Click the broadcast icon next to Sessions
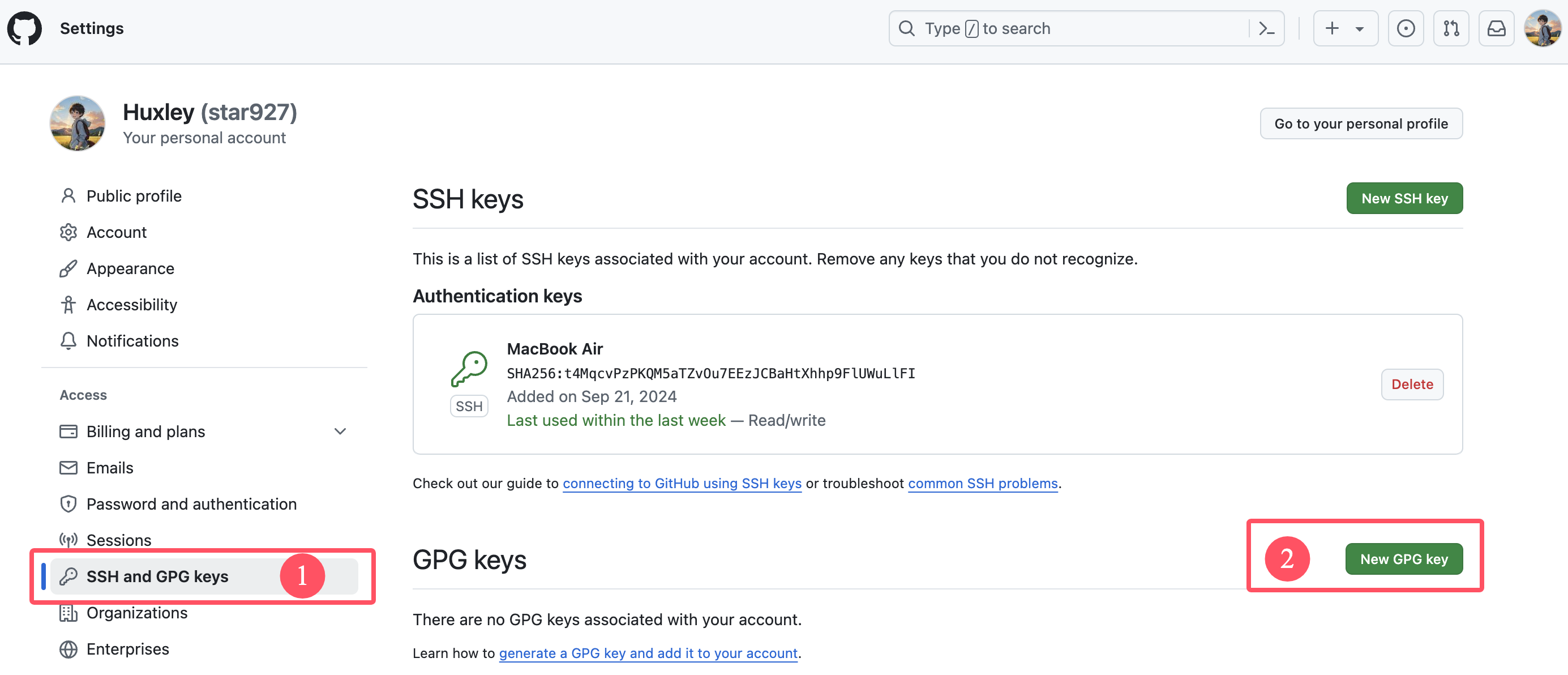The width and height of the screenshot is (1568, 675). [x=68, y=540]
